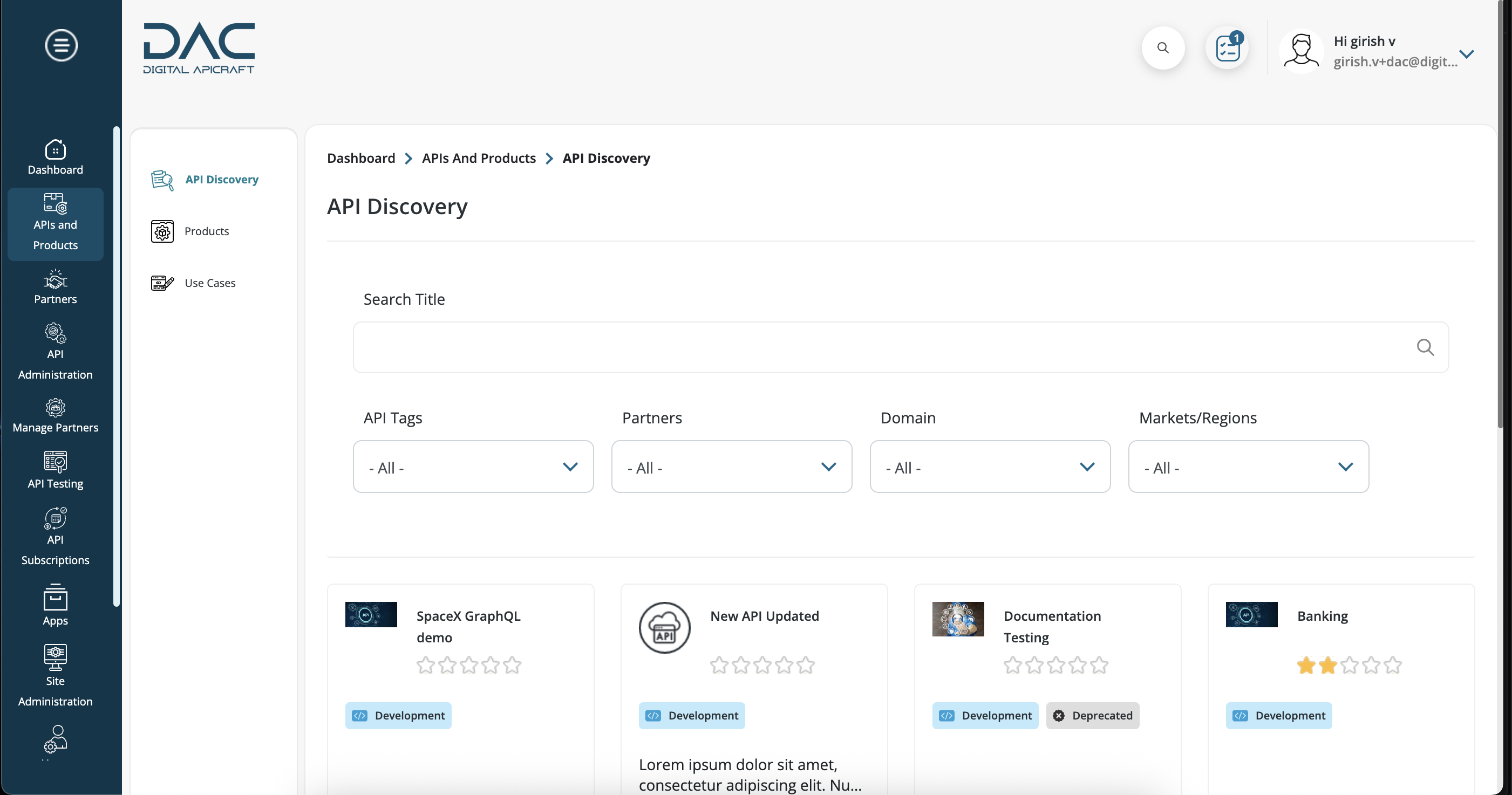The height and width of the screenshot is (795, 1512).
Task: Click Development tag on Documentation Testing
Action: tap(985, 716)
